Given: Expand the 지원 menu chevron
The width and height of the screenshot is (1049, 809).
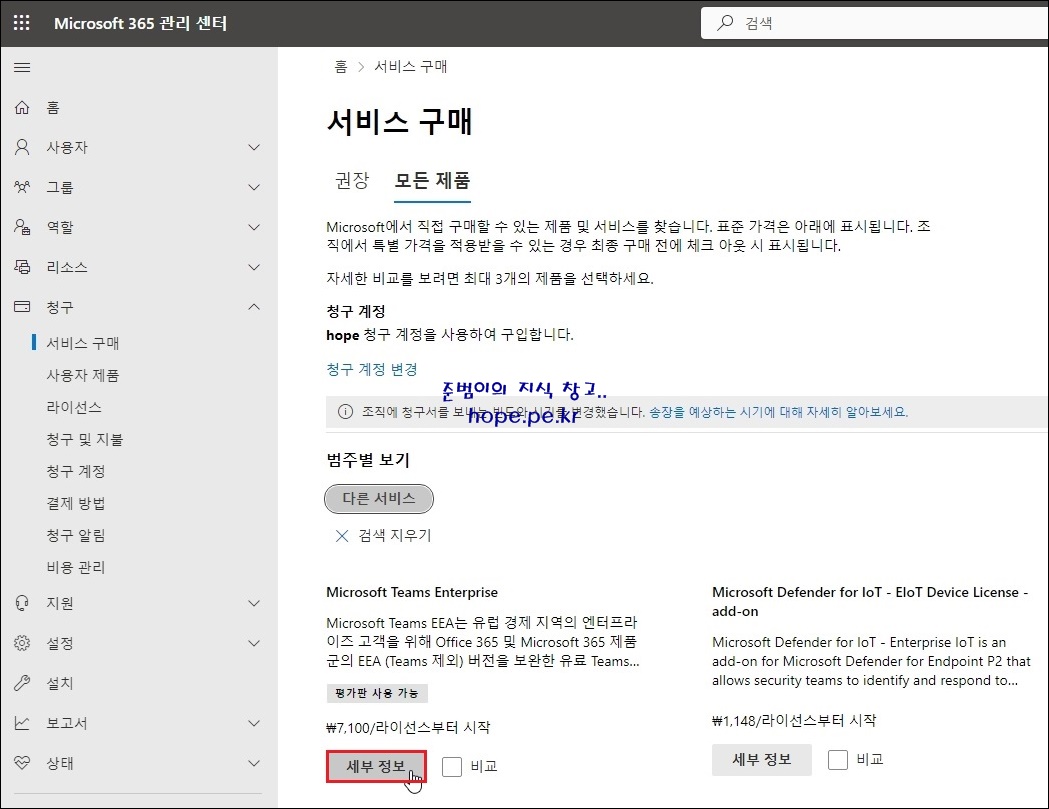Looking at the screenshot, I should pyautogui.click(x=254, y=603).
